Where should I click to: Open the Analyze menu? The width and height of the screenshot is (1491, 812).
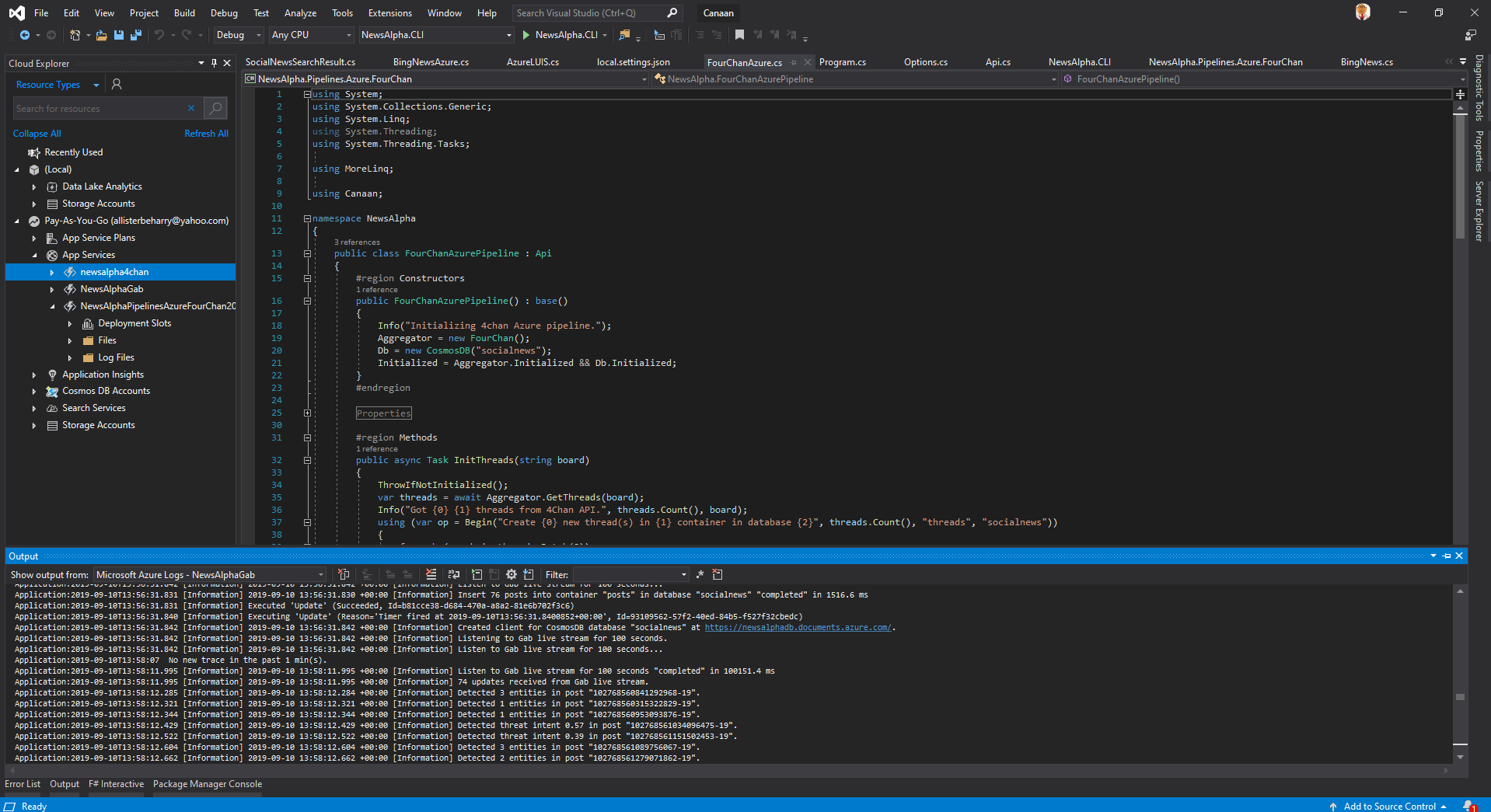point(300,13)
